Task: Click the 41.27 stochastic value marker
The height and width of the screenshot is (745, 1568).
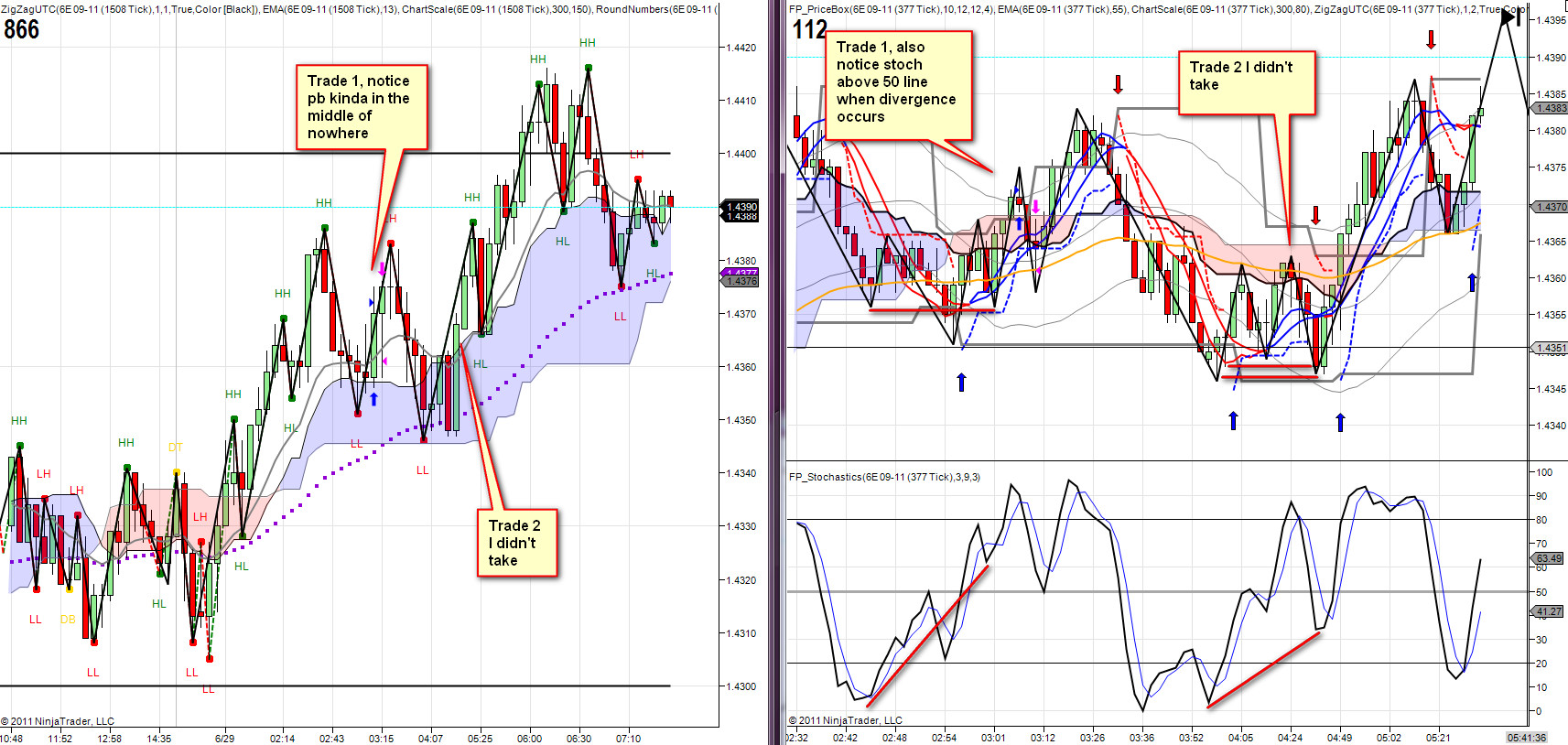Action: click(x=1549, y=610)
